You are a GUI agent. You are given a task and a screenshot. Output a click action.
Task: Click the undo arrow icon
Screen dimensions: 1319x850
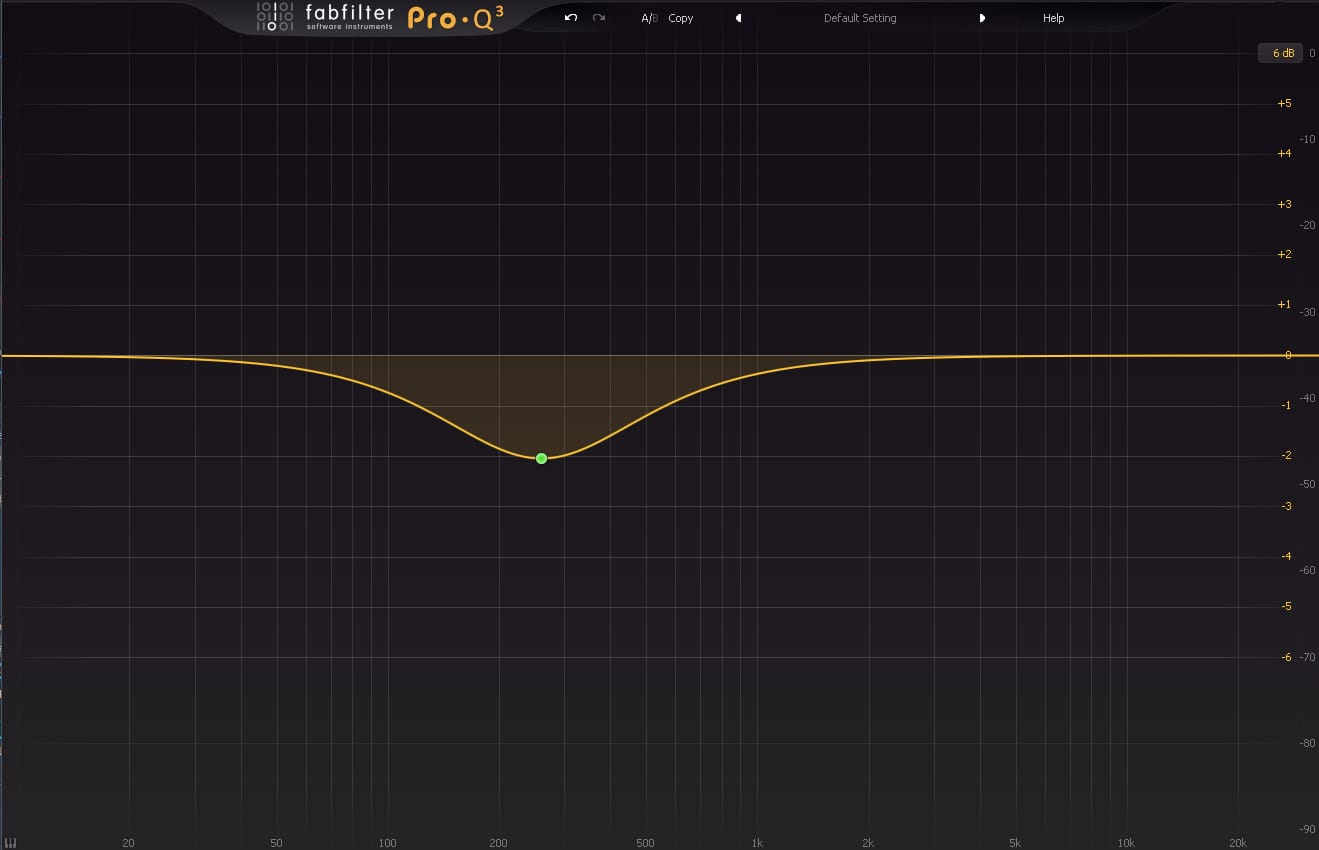[x=571, y=18]
